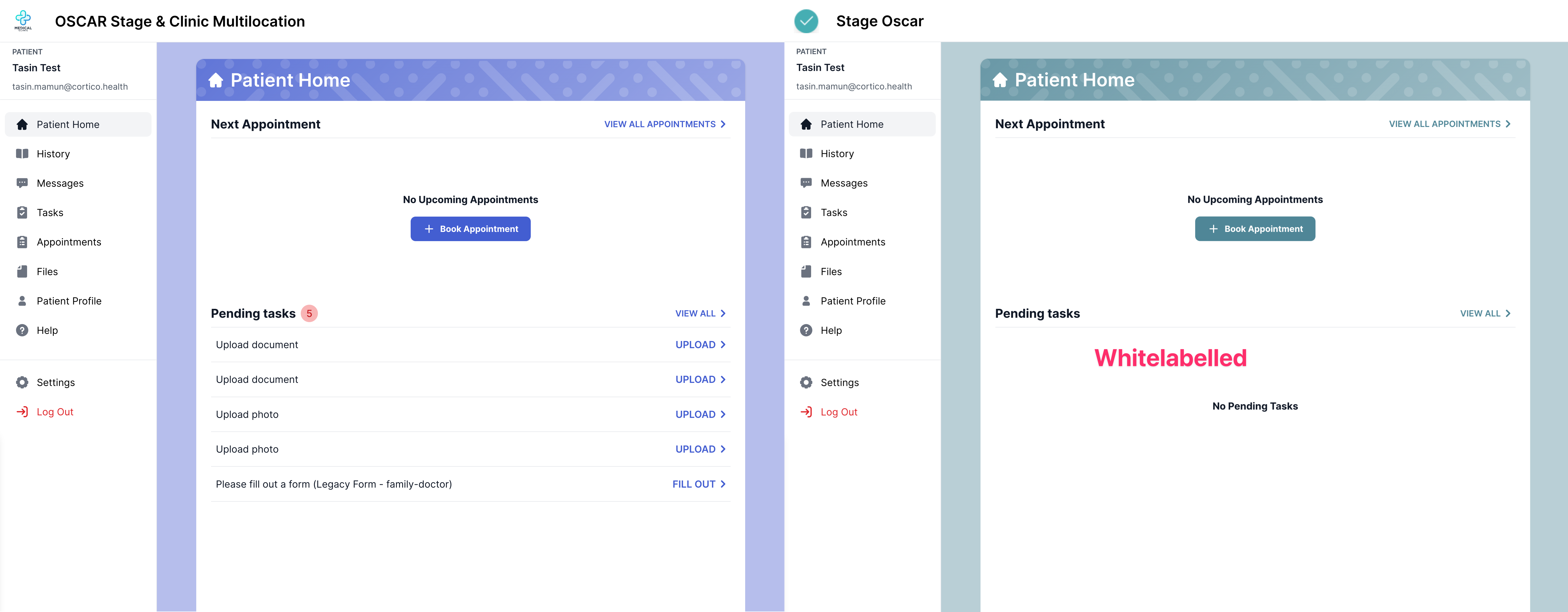Expand View All Appointments chevron on left panel

pyautogui.click(x=723, y=124)
